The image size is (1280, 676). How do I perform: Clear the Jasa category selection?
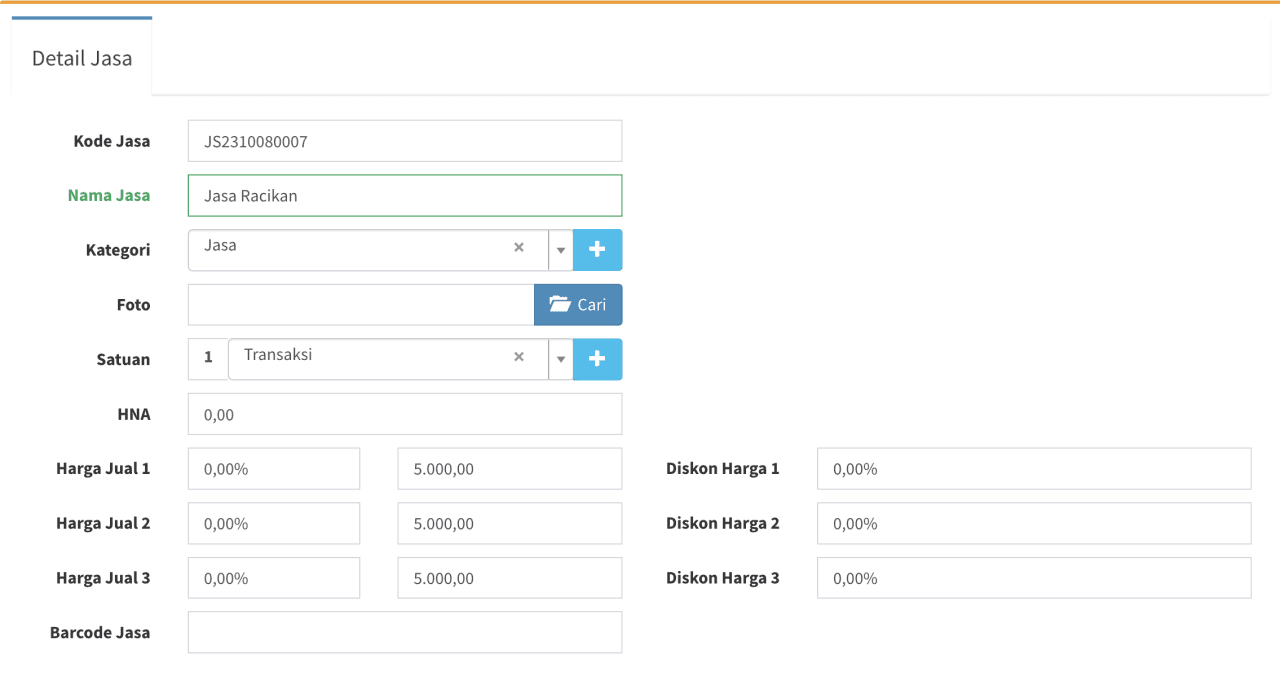[x=518, y=248]
